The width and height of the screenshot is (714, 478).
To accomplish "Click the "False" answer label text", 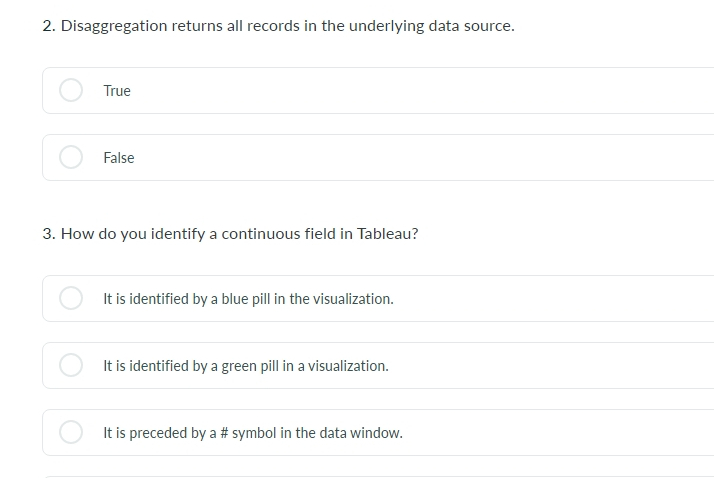I will click(x=119, y=158).
